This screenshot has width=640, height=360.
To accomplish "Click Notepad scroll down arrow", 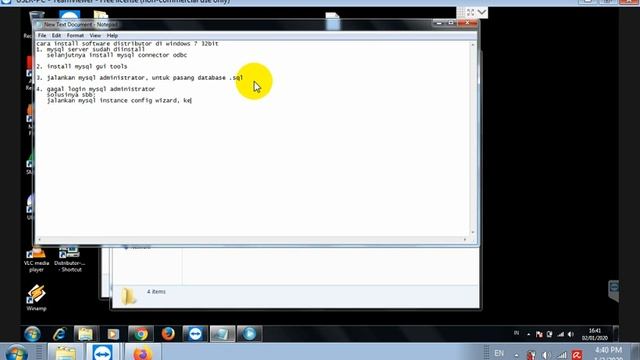I will (473, 232).
